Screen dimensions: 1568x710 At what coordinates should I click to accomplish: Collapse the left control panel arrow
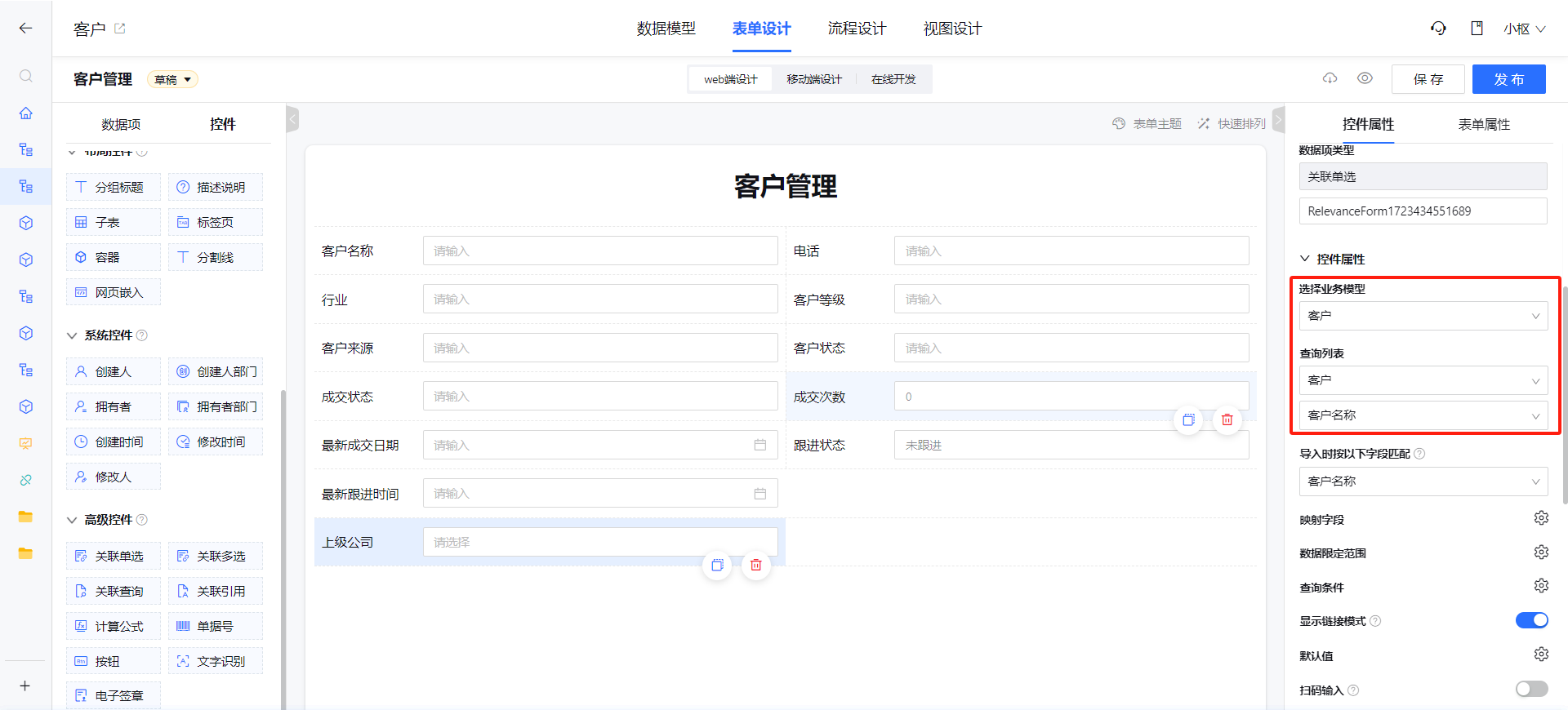[x=292, y=120]
